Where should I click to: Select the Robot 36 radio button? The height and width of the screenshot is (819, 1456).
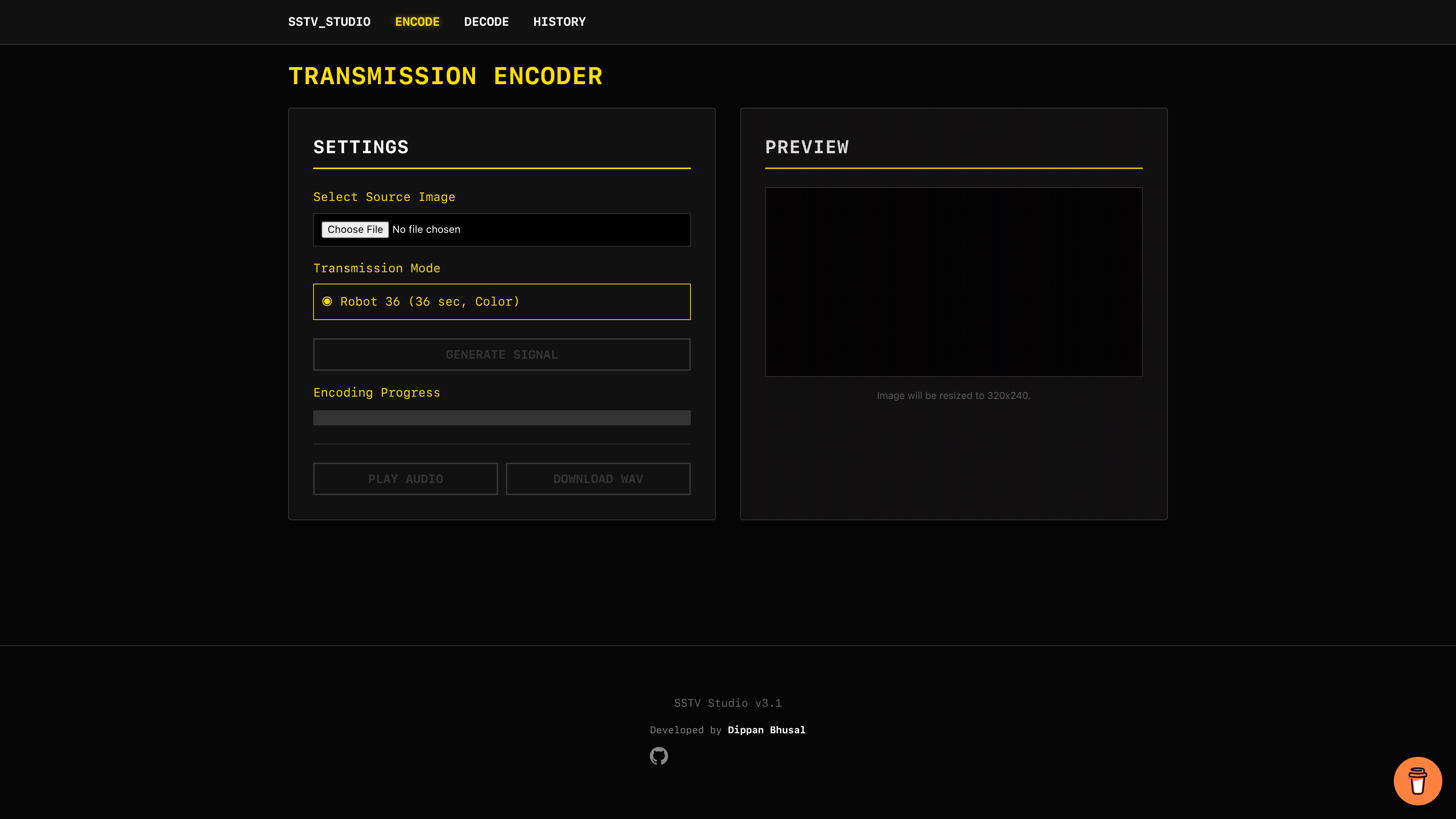pyautogui.click(x=327, y=302)
